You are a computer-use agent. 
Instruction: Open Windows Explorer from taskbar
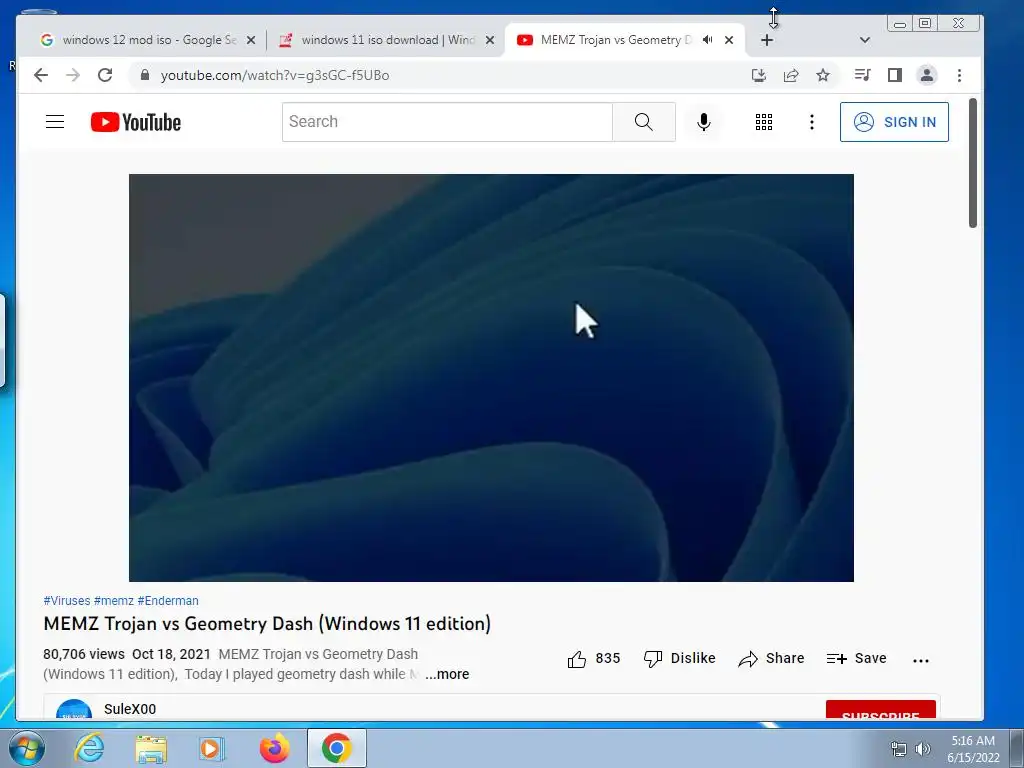[x=151, y=749]
